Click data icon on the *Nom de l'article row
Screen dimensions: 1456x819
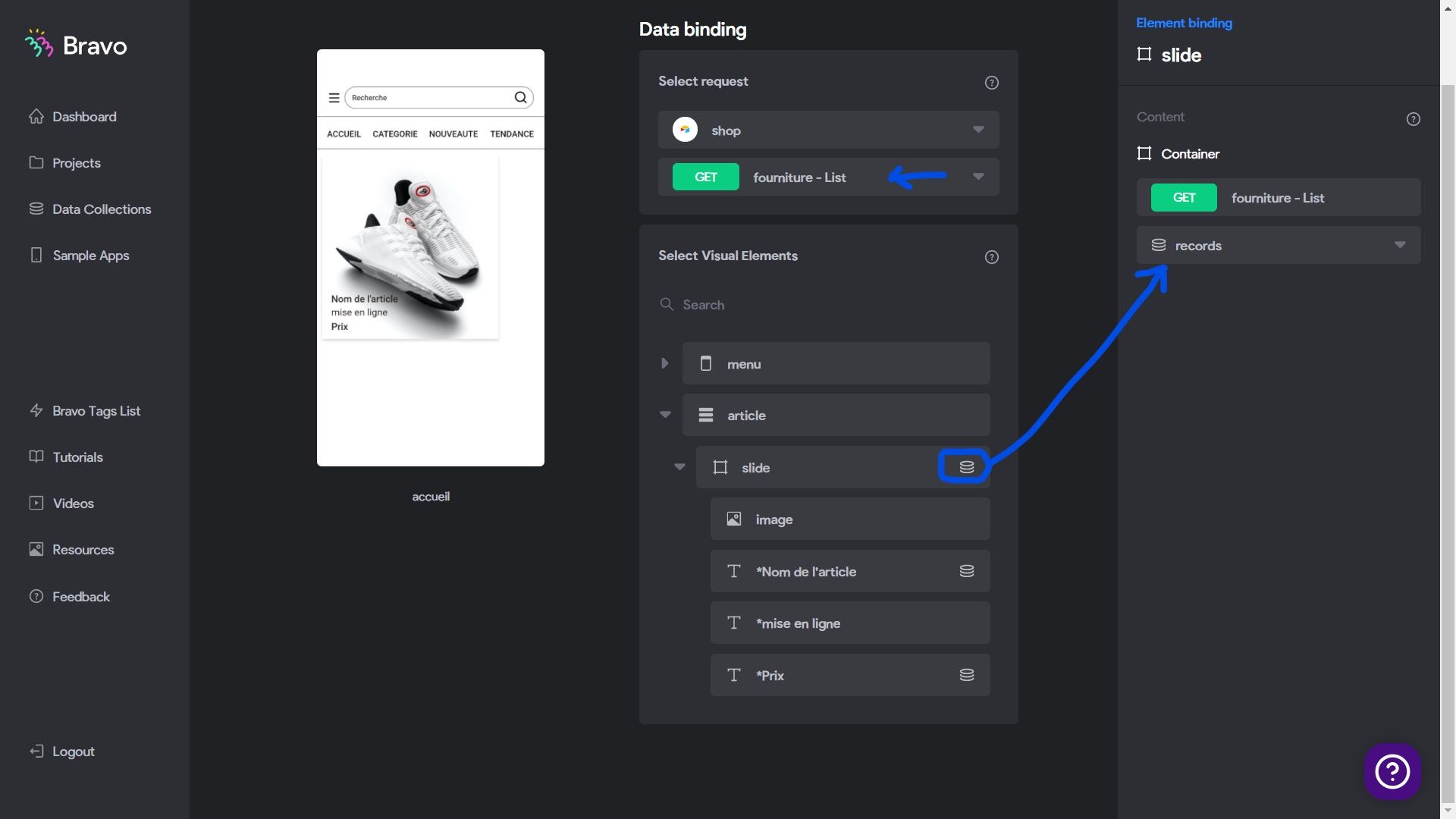click(966, 571)
